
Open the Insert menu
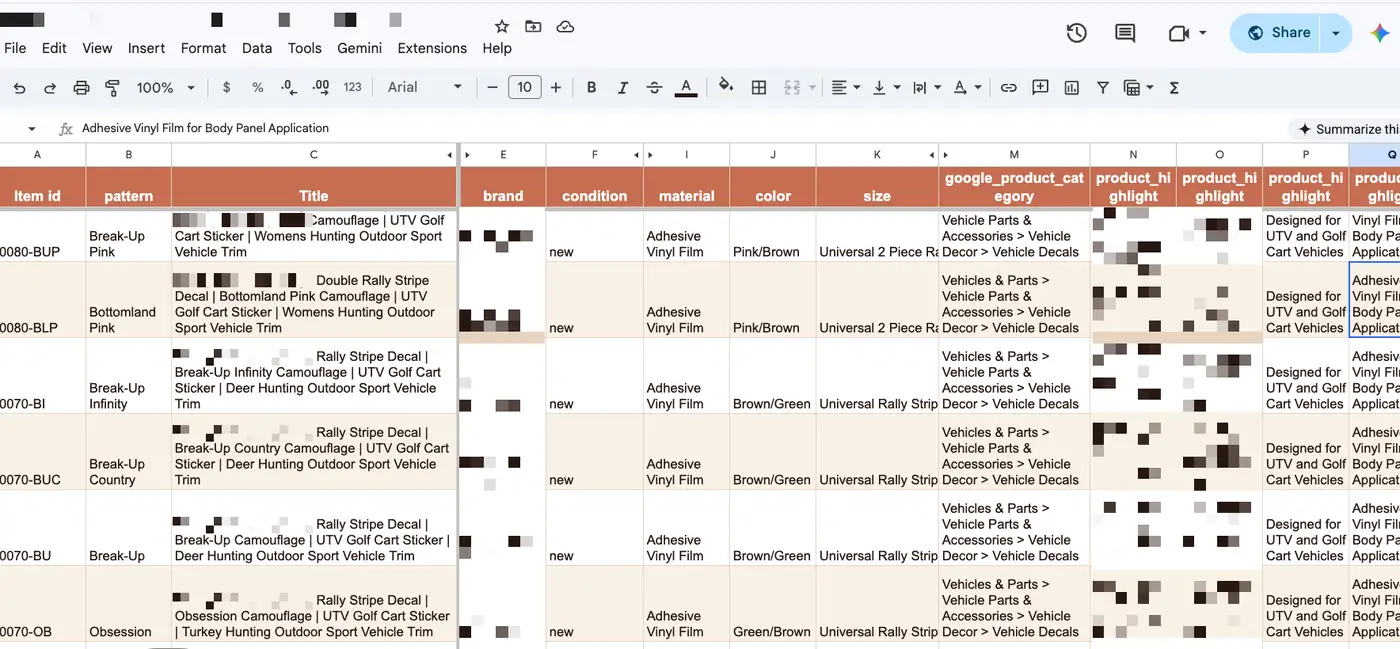147,48
